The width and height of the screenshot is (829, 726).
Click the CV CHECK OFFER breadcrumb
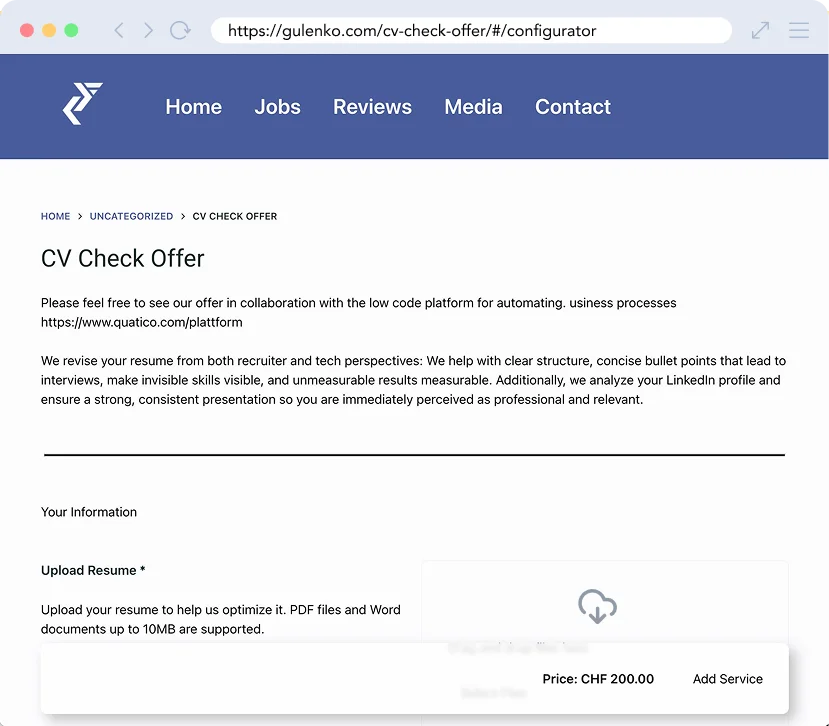pos(235,216)
